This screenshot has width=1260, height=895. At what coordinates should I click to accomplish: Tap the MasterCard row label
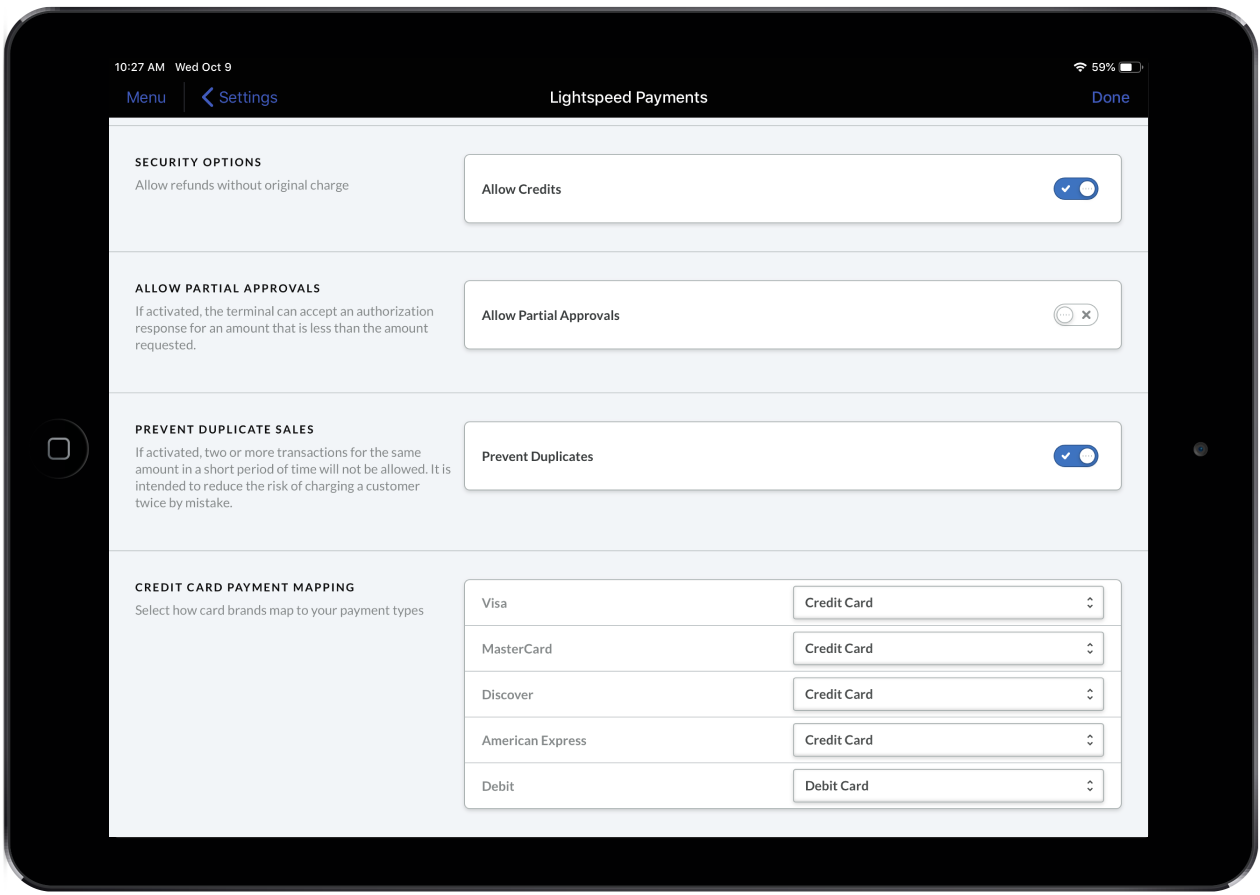point(517,648)
